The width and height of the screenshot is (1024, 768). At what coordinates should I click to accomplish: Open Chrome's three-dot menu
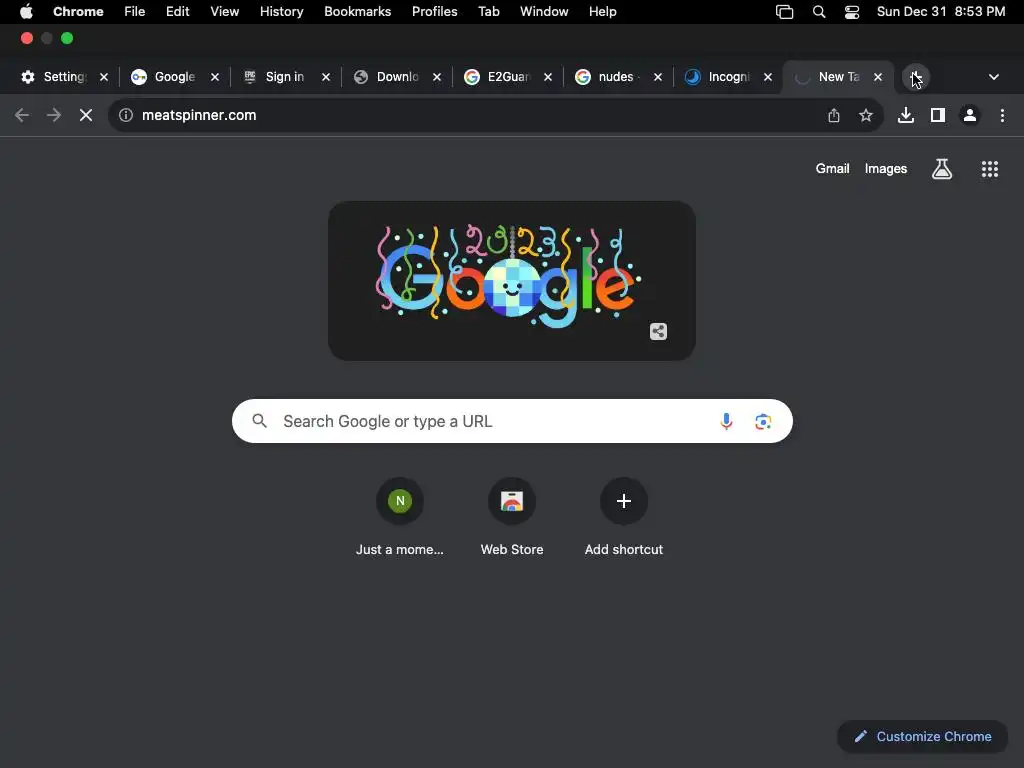pyautogui.click(x=1002, y=116)
